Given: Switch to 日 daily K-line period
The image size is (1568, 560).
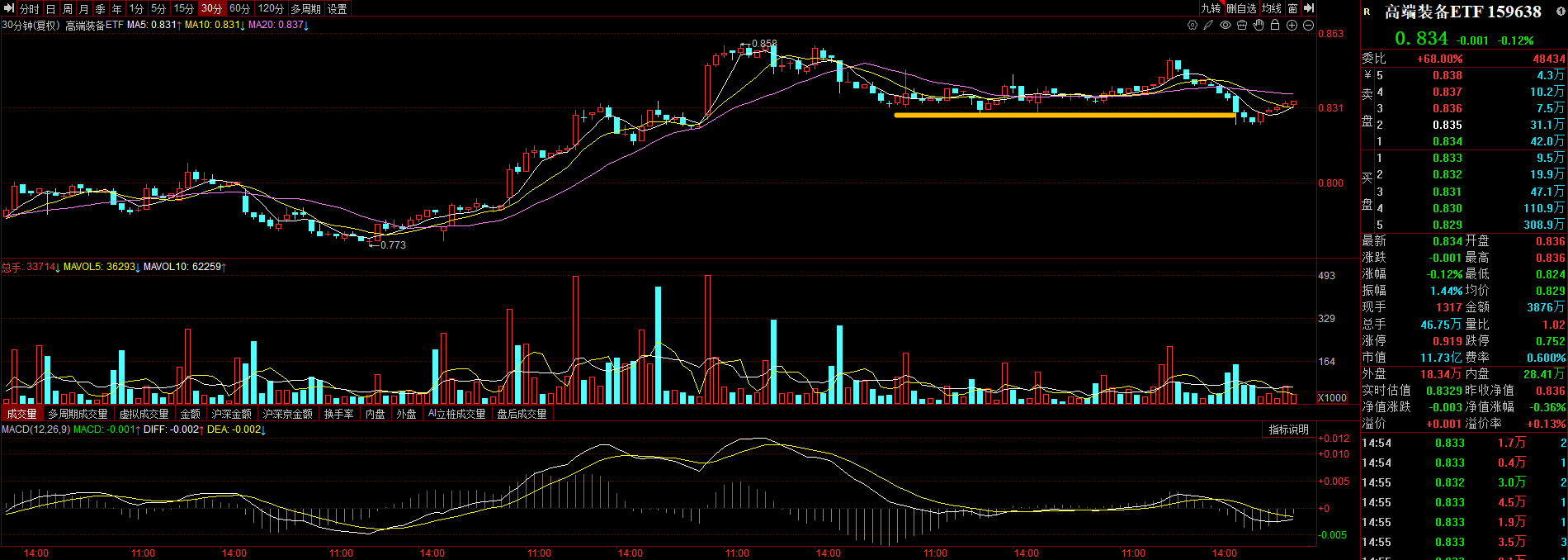Looking at the screenshot, I should pyautogui.click(x=51, y=8).
